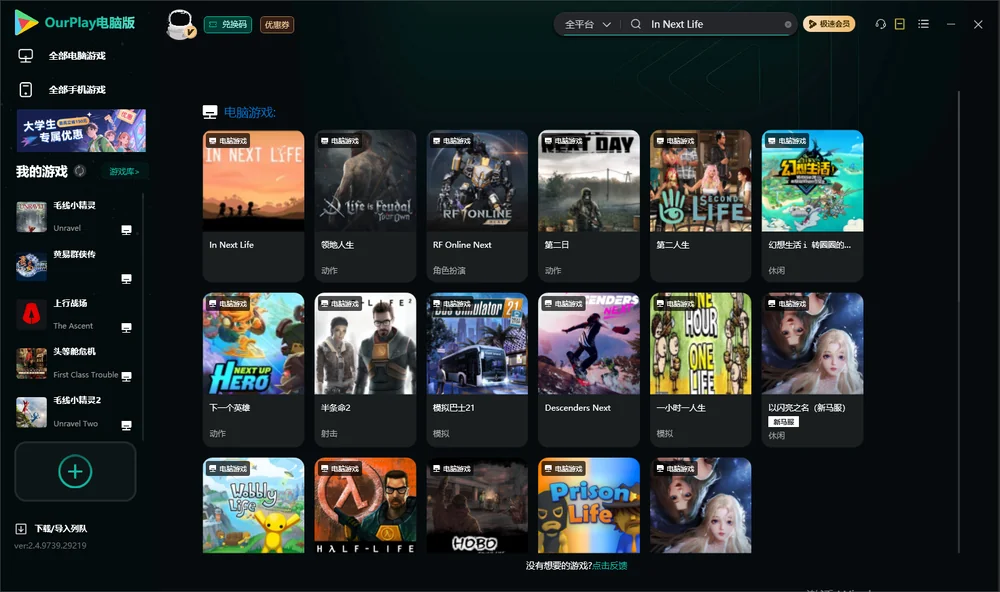The image size is (1000, 592).
Task: Open the Prison Life game thumbnail
Action: click(589, 505)
